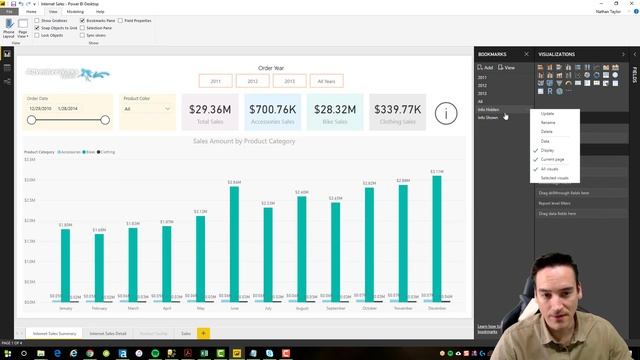Uncheck Snap Objects to Grid
The image size is (640, 360).
pyautogui.click(x=37, y=28)
